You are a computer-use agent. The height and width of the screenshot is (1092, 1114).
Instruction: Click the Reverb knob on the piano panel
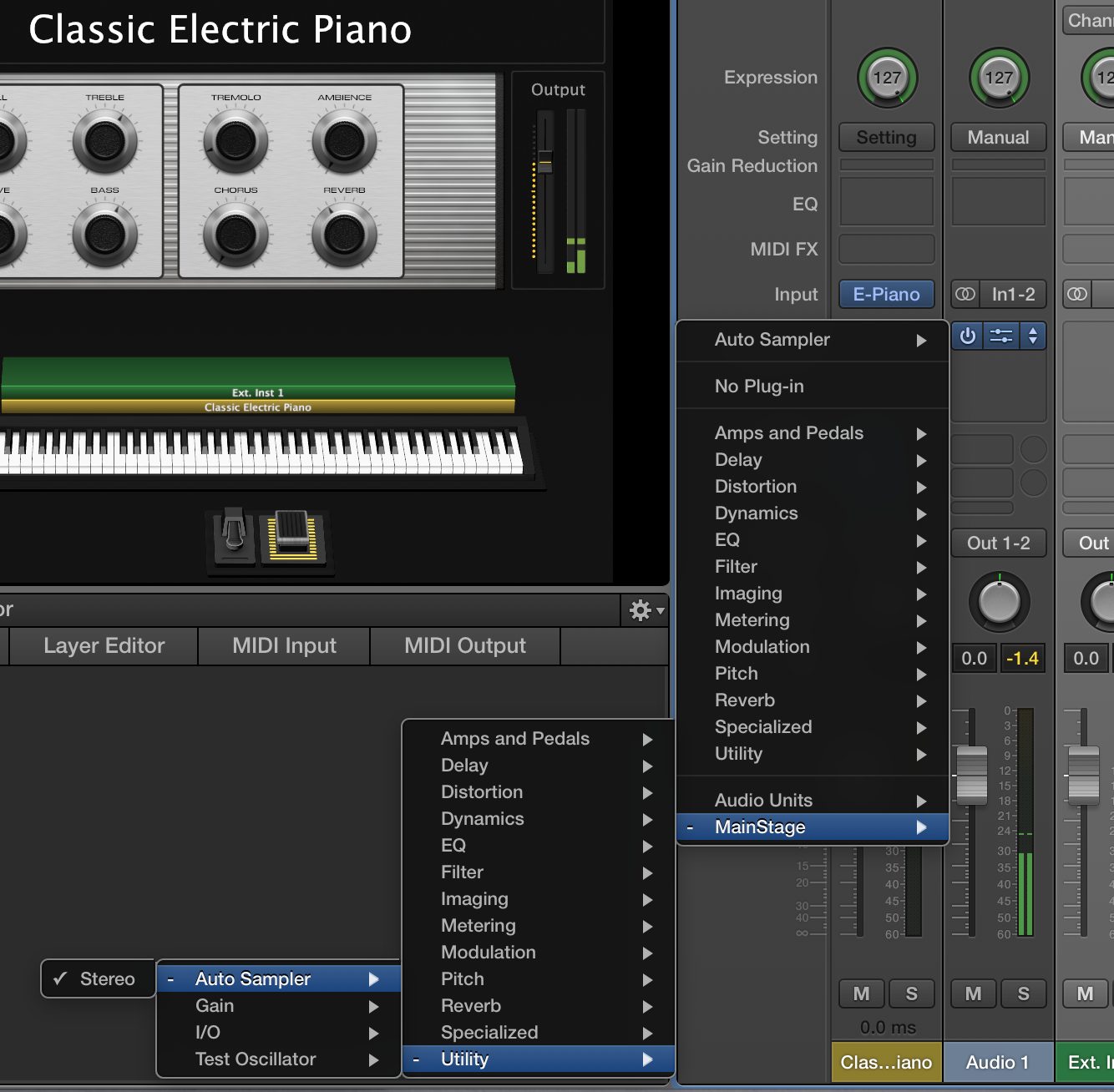pyautogui.click(x=344, y=235)
